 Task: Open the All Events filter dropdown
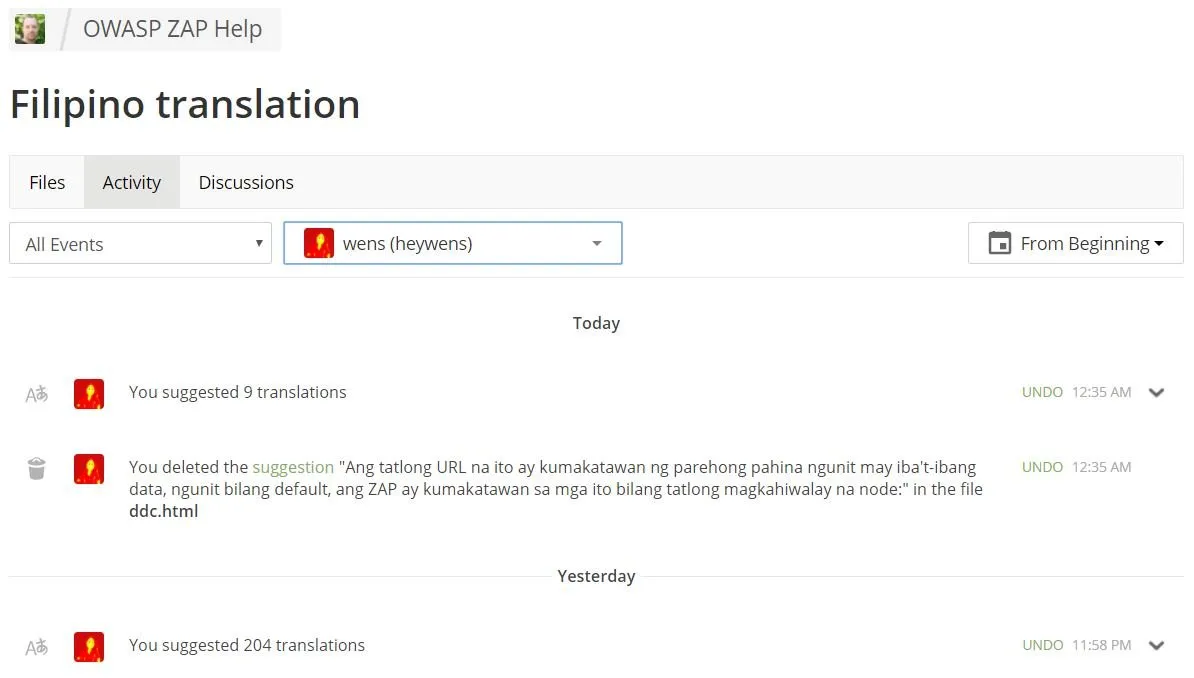tap(140, 244)
